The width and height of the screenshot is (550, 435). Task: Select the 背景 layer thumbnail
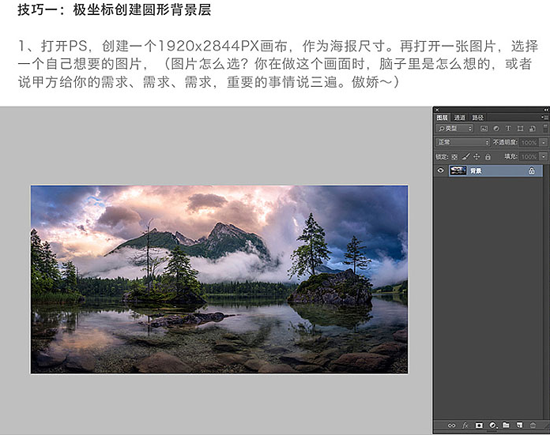coord(458,170)
